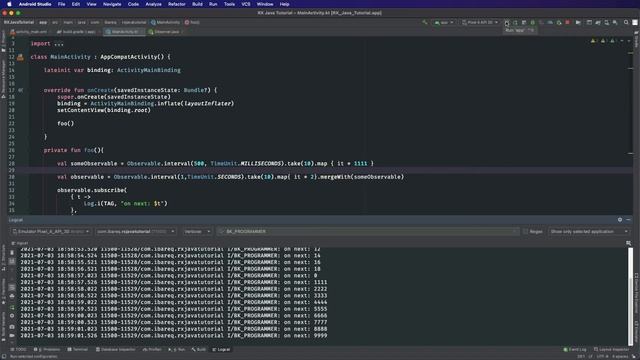Open the Build menu
This screenshot has width=640, height=360.
pyautogui.click(x=197, y=4)
